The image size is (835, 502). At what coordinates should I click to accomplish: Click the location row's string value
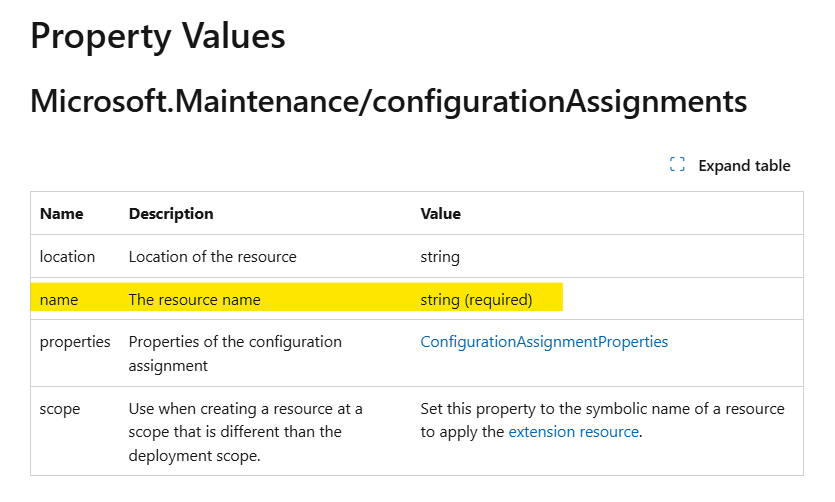440,257
